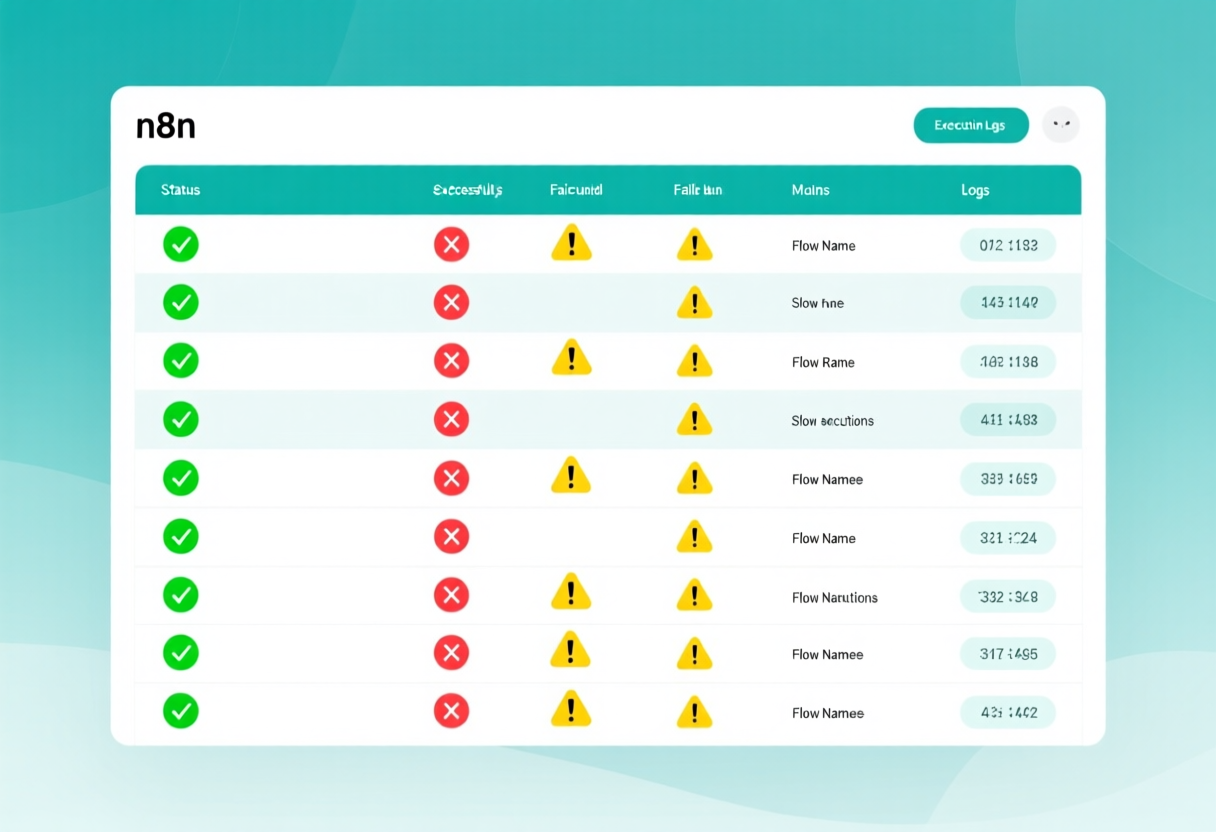The width and height of the screenshot is (1216, 832).
Task: Open the log badge in Flow Narutions row
Action: click(1008, 597)
